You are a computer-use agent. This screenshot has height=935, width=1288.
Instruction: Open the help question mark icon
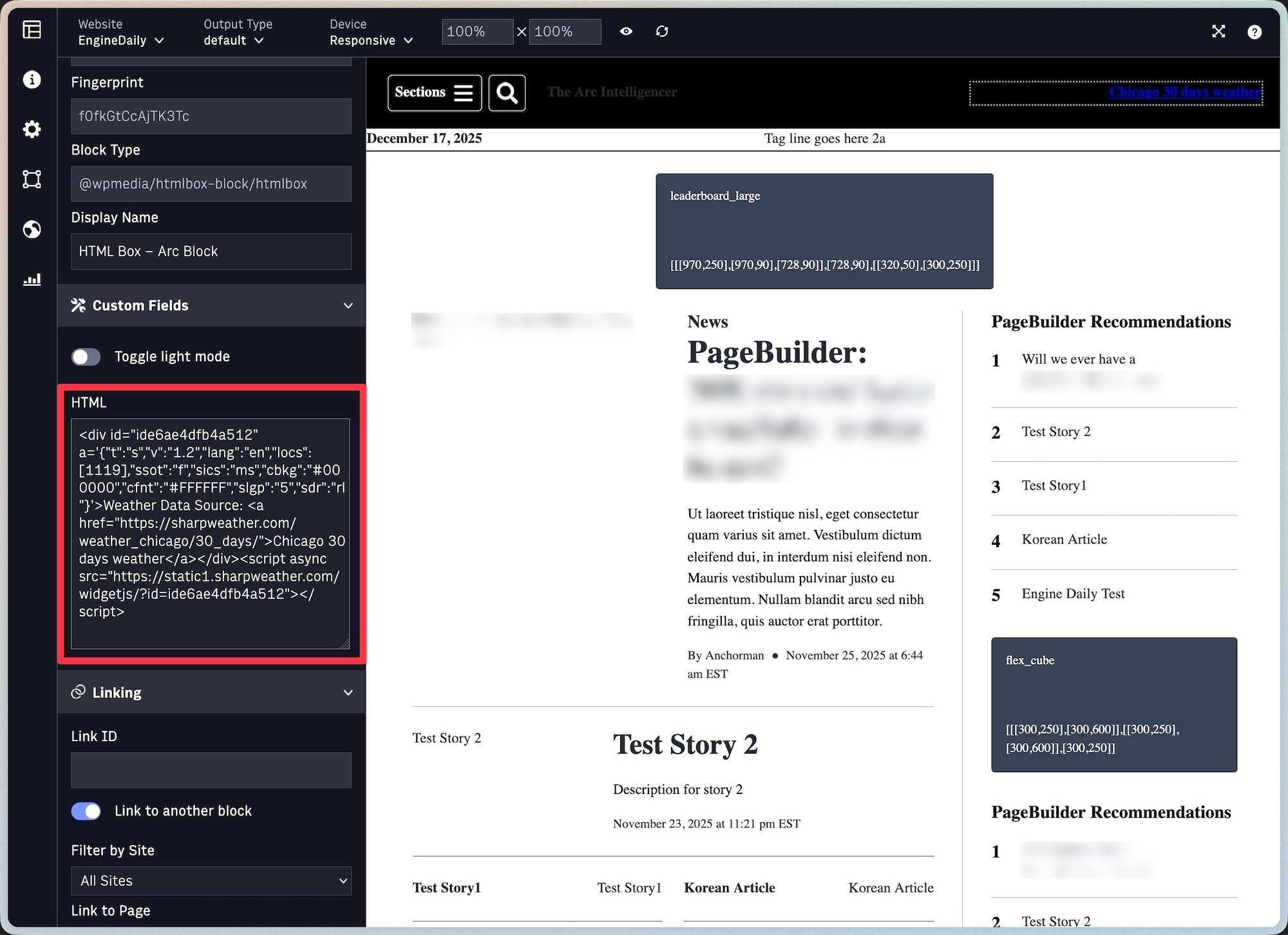click(1254, 32)
